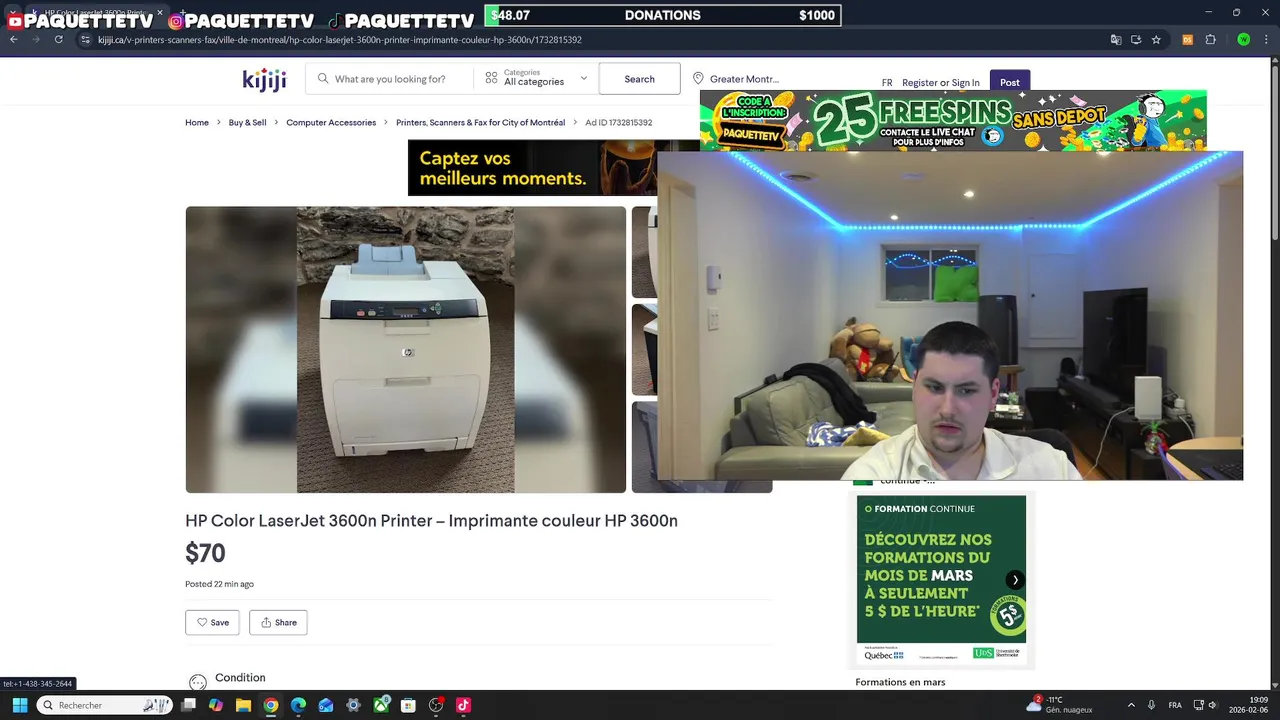The height and width of the screenshot is (720, 1280).
Task: Show hidden system tray icons
Action: (x=1131, y=705)
